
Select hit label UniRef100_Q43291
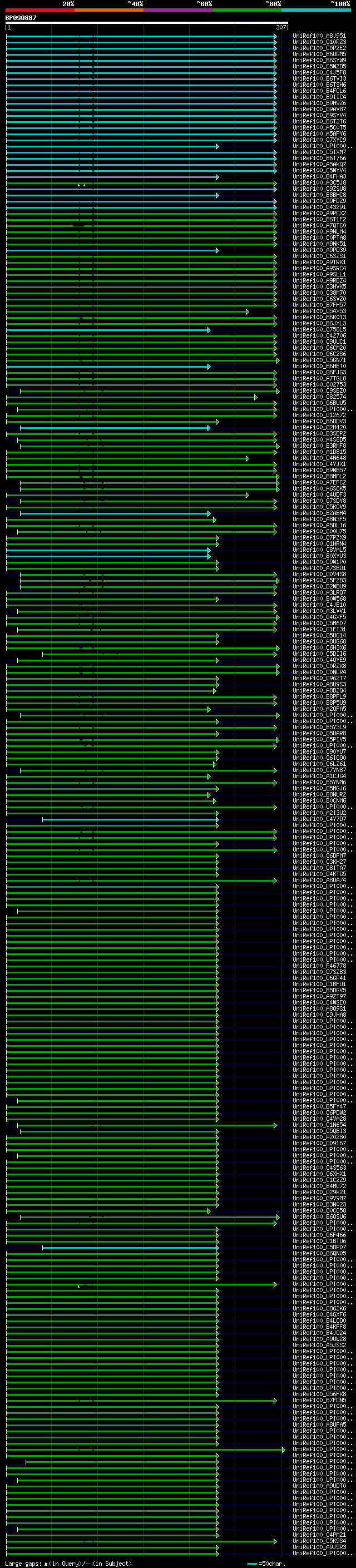click(319, 207)
